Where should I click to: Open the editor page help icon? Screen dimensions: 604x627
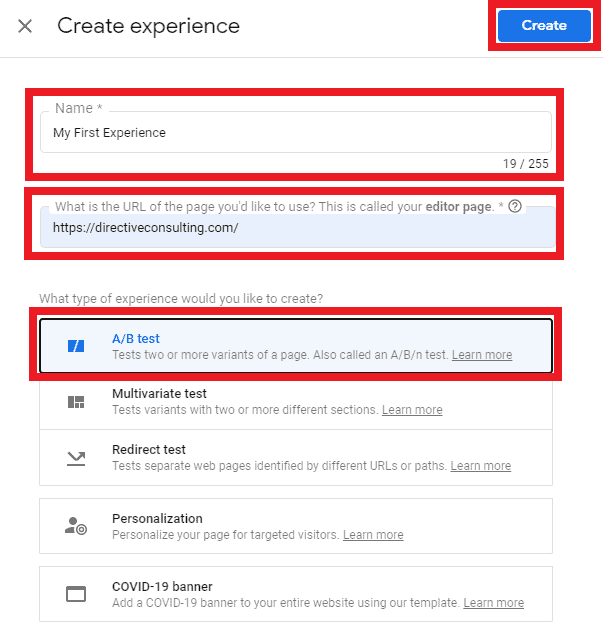(x=515, y=206)
